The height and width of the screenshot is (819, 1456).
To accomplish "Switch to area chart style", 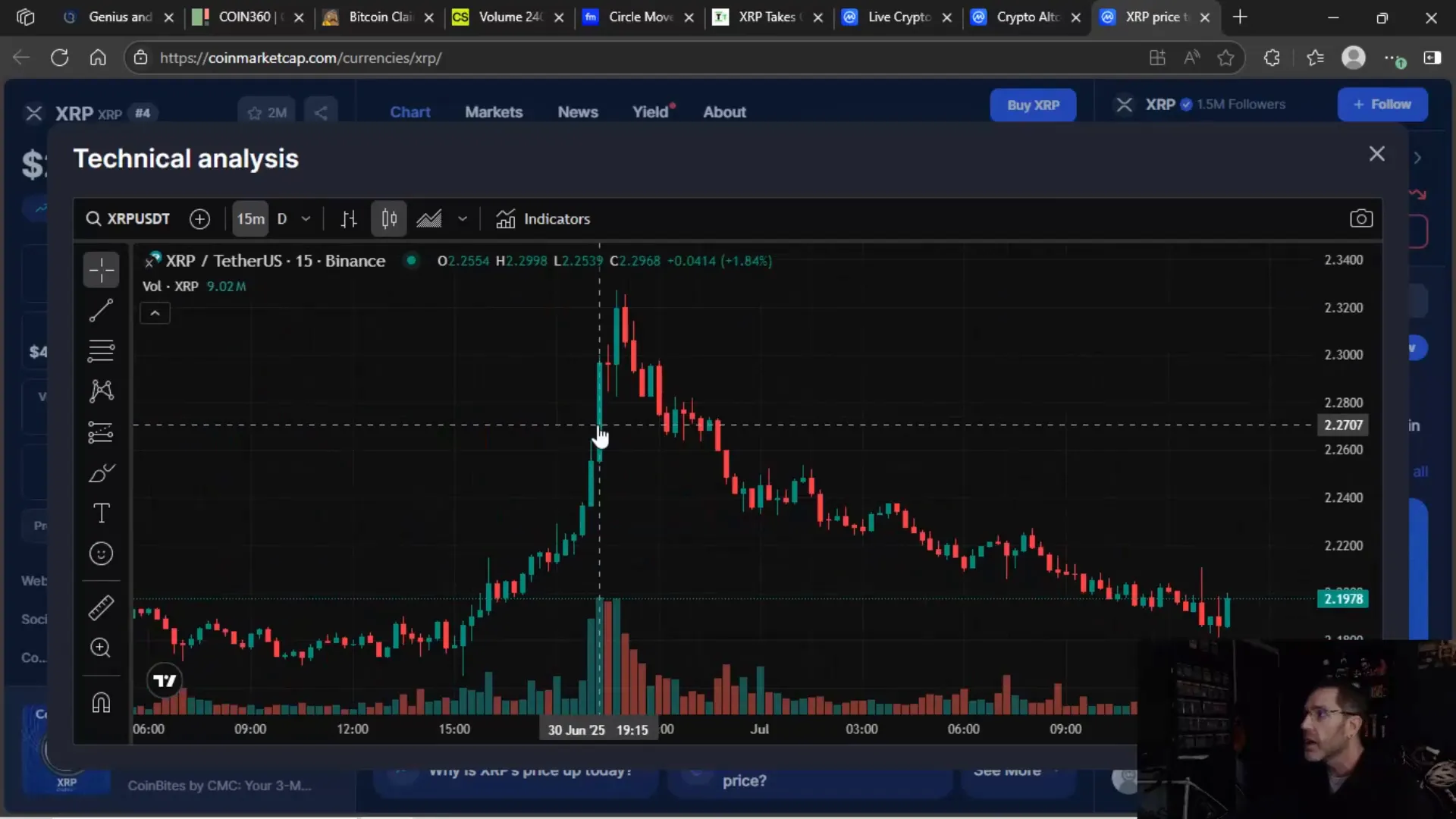I will coord(429,219).
